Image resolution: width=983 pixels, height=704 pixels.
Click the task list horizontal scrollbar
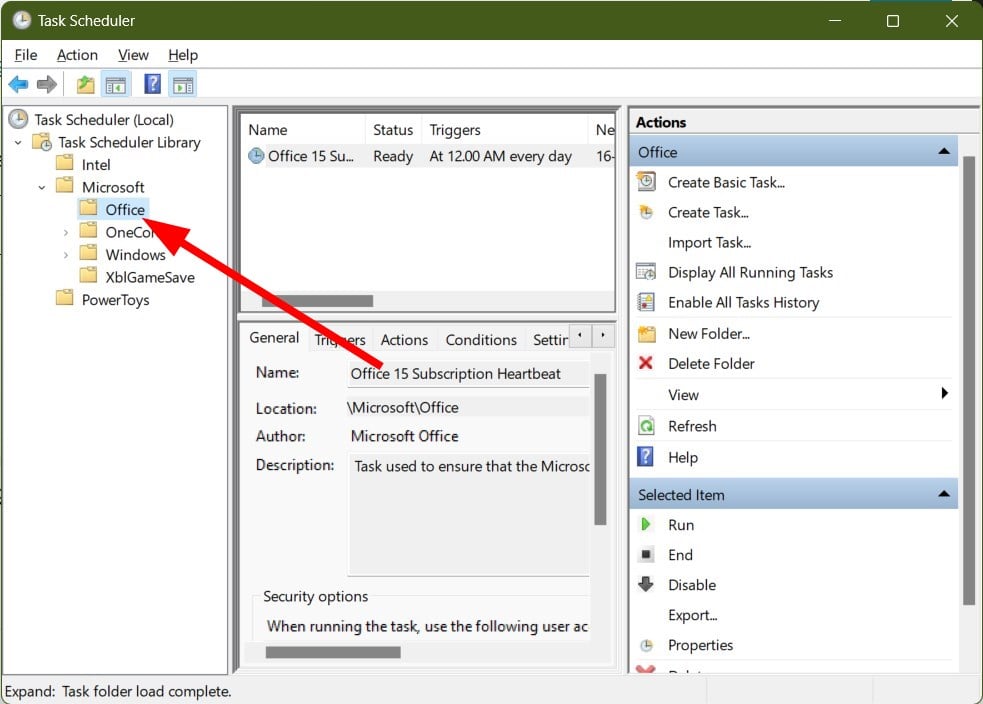[x=317, y=301]
